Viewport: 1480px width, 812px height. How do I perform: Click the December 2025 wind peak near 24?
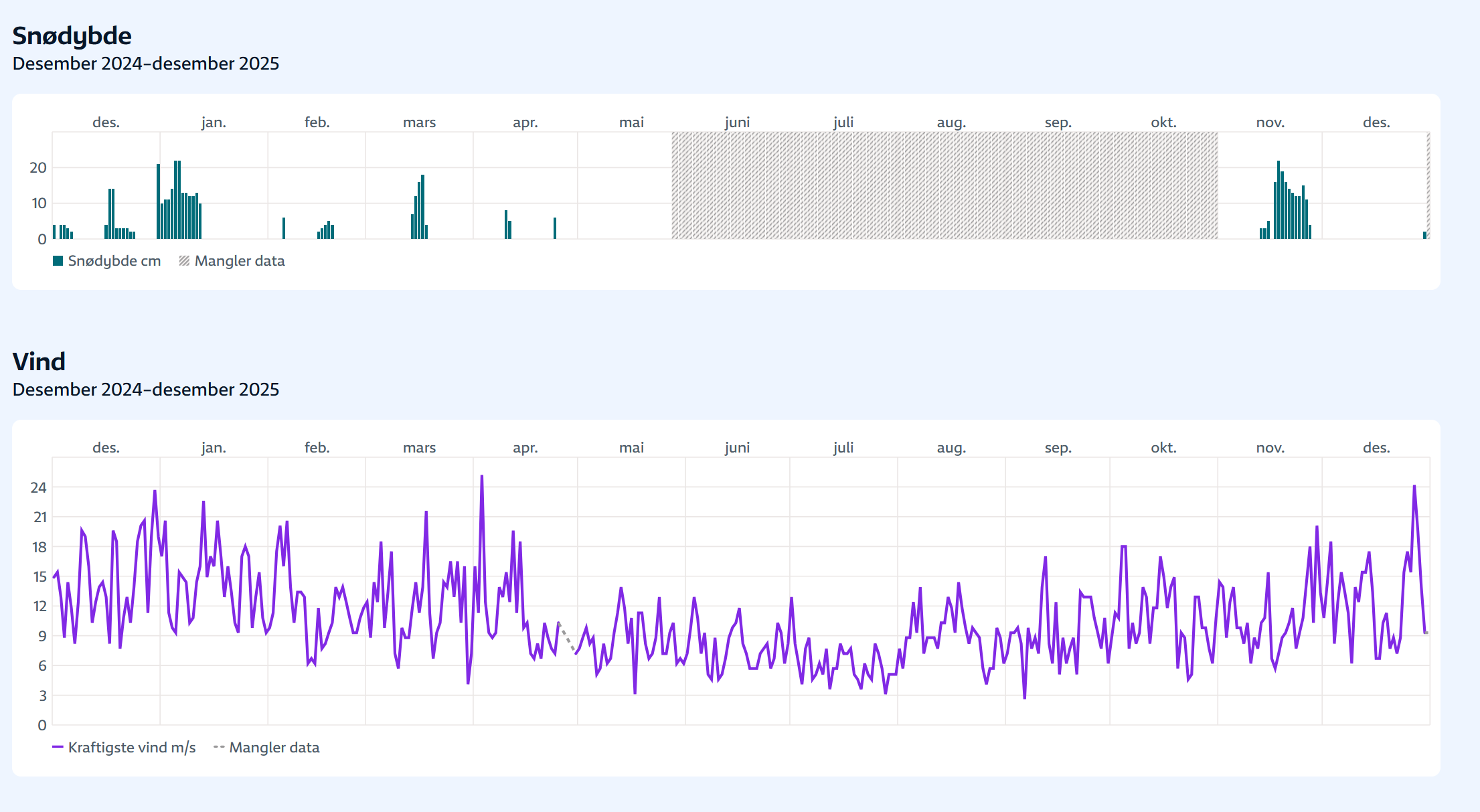pos(1414,487)
